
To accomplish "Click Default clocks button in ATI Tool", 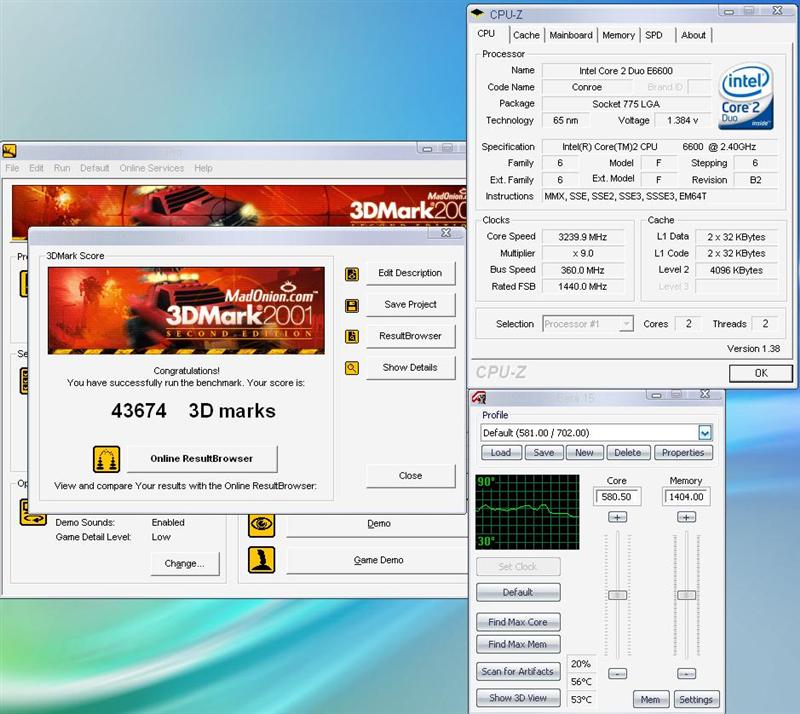I will [518, 593].
